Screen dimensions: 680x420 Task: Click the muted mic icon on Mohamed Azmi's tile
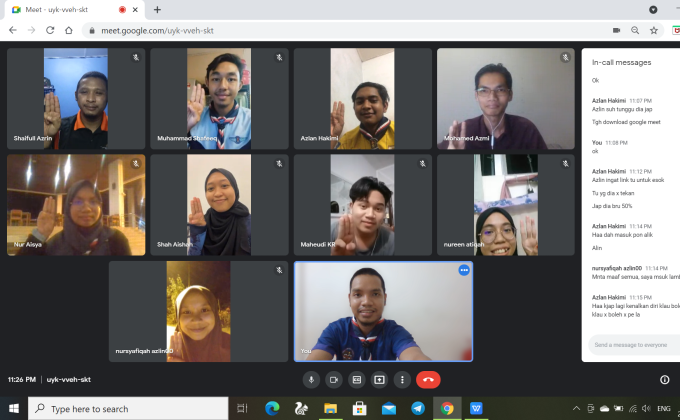566,57
